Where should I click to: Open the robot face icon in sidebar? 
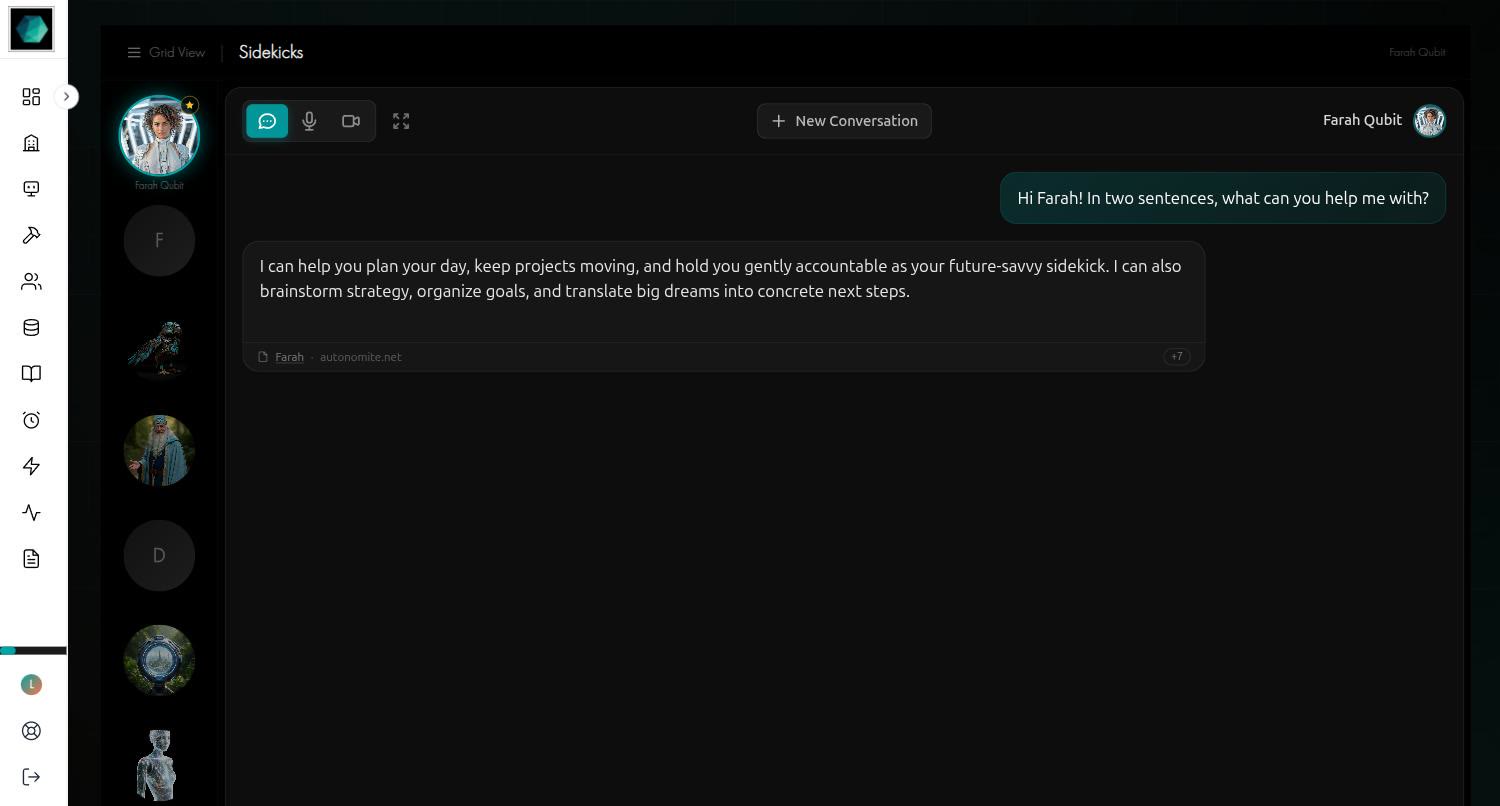(31, 189)
